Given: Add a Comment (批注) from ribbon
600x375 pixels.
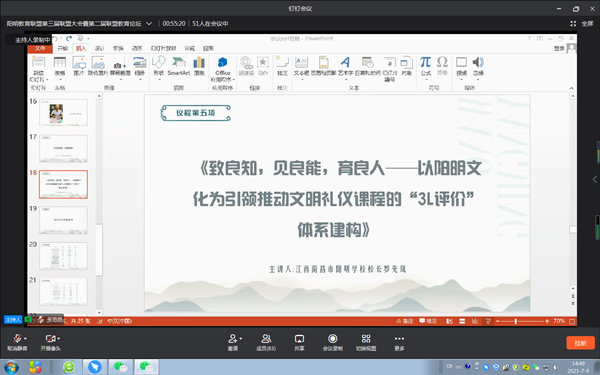Looking at the screenshot, I should point(282,62).
